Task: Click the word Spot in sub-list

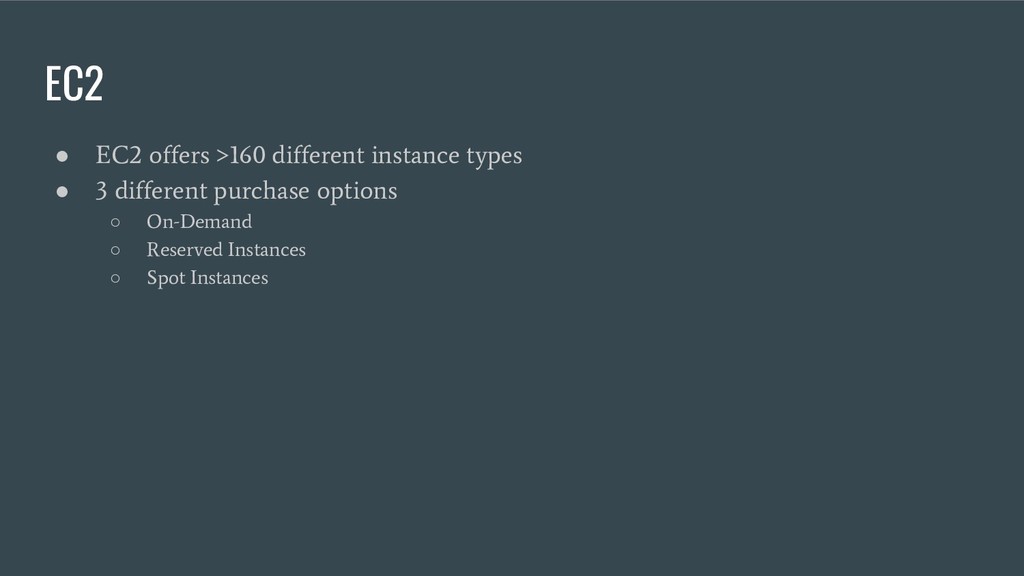Action: [x=166, y=279]
